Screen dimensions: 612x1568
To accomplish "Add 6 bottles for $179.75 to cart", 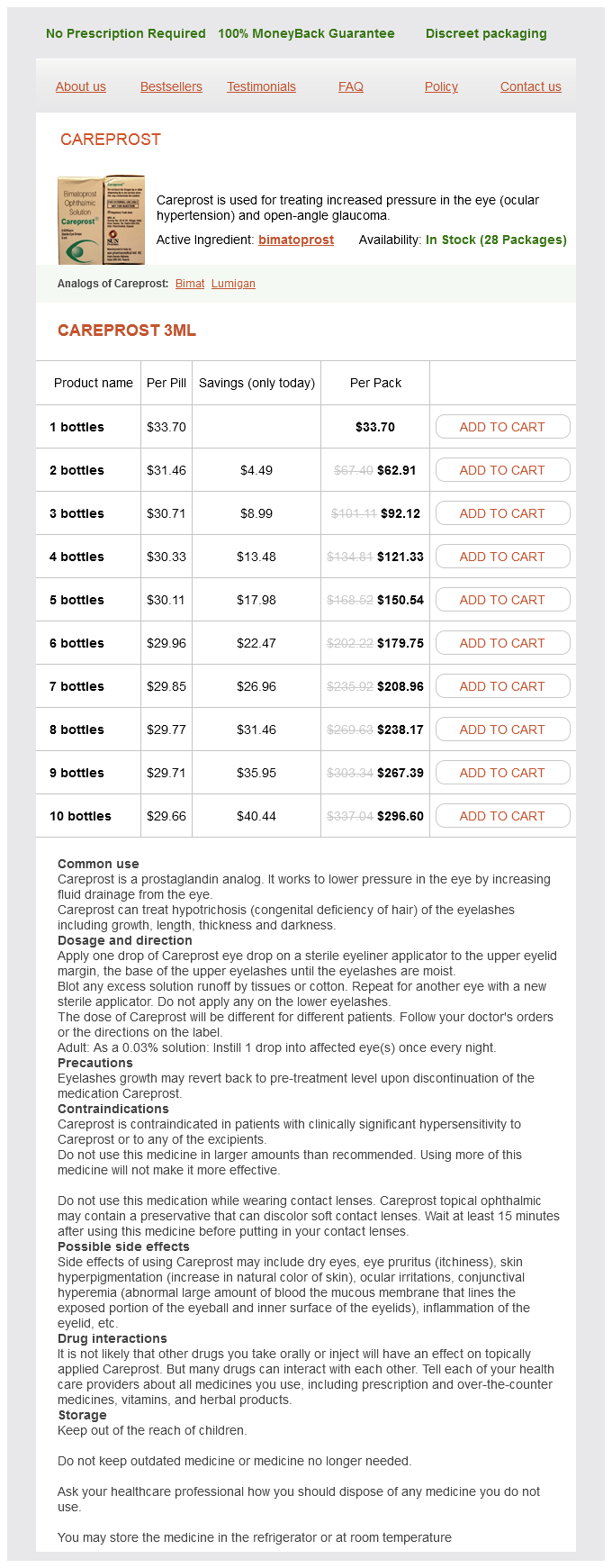I will 502,643.
